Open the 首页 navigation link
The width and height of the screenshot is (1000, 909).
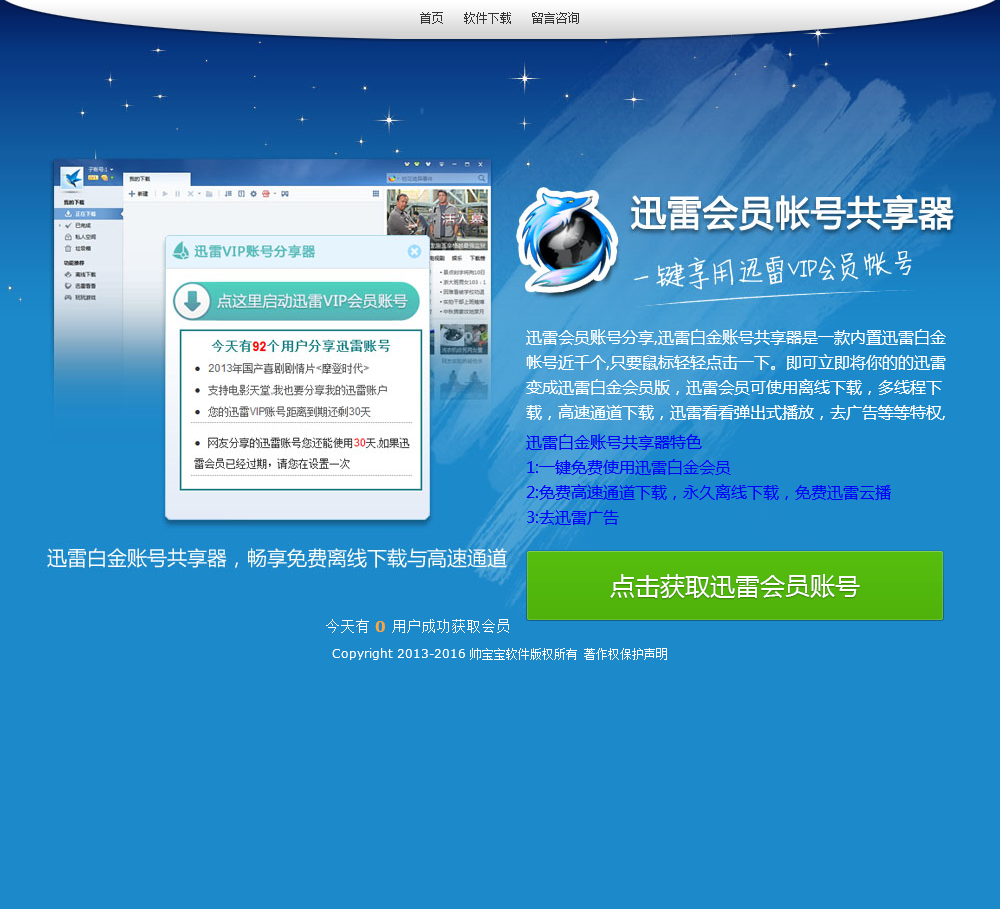click(x=431, y=18)
